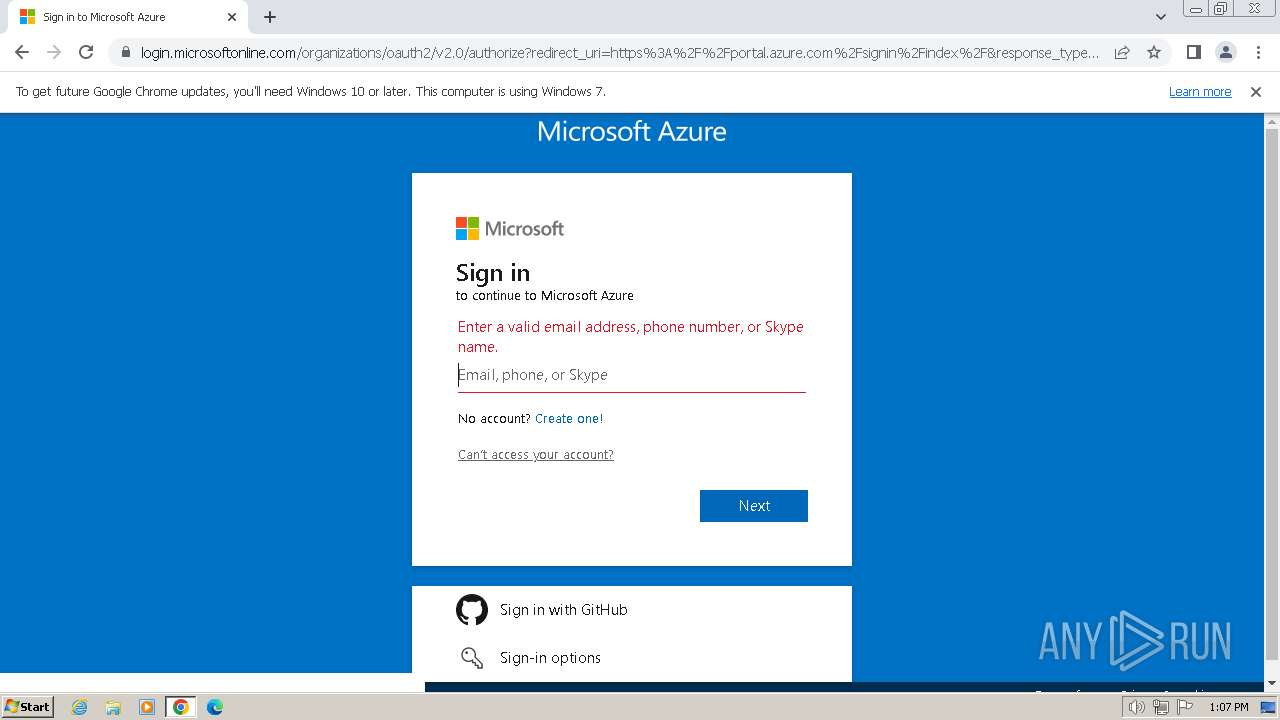
Task: Dismiss the Chrome update notification bar
Action: tap(1256, 92)
